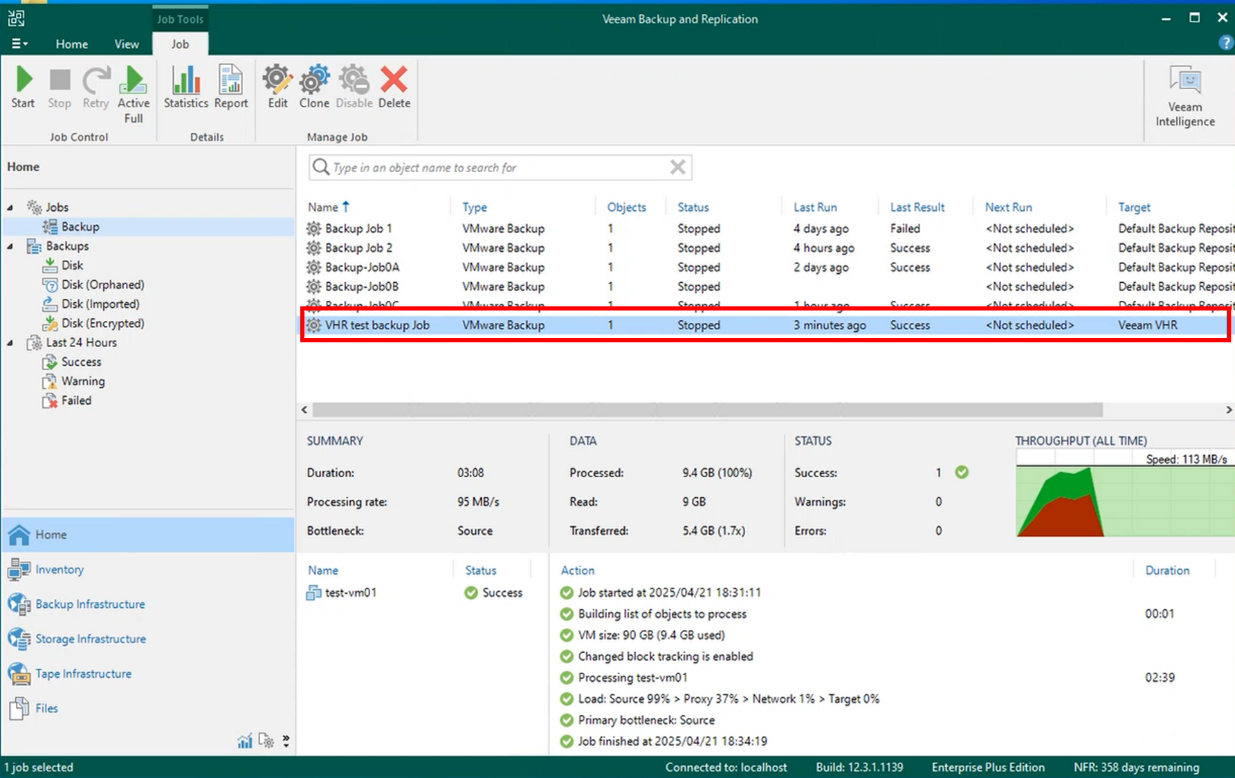
Task: Select Disk under Backups
Action: point(72,266)
